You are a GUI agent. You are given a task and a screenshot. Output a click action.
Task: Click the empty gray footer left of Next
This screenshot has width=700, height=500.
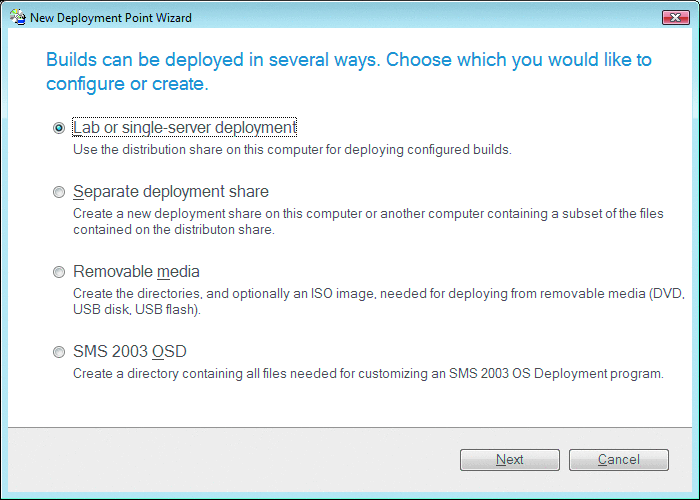[x=232, y=459]
